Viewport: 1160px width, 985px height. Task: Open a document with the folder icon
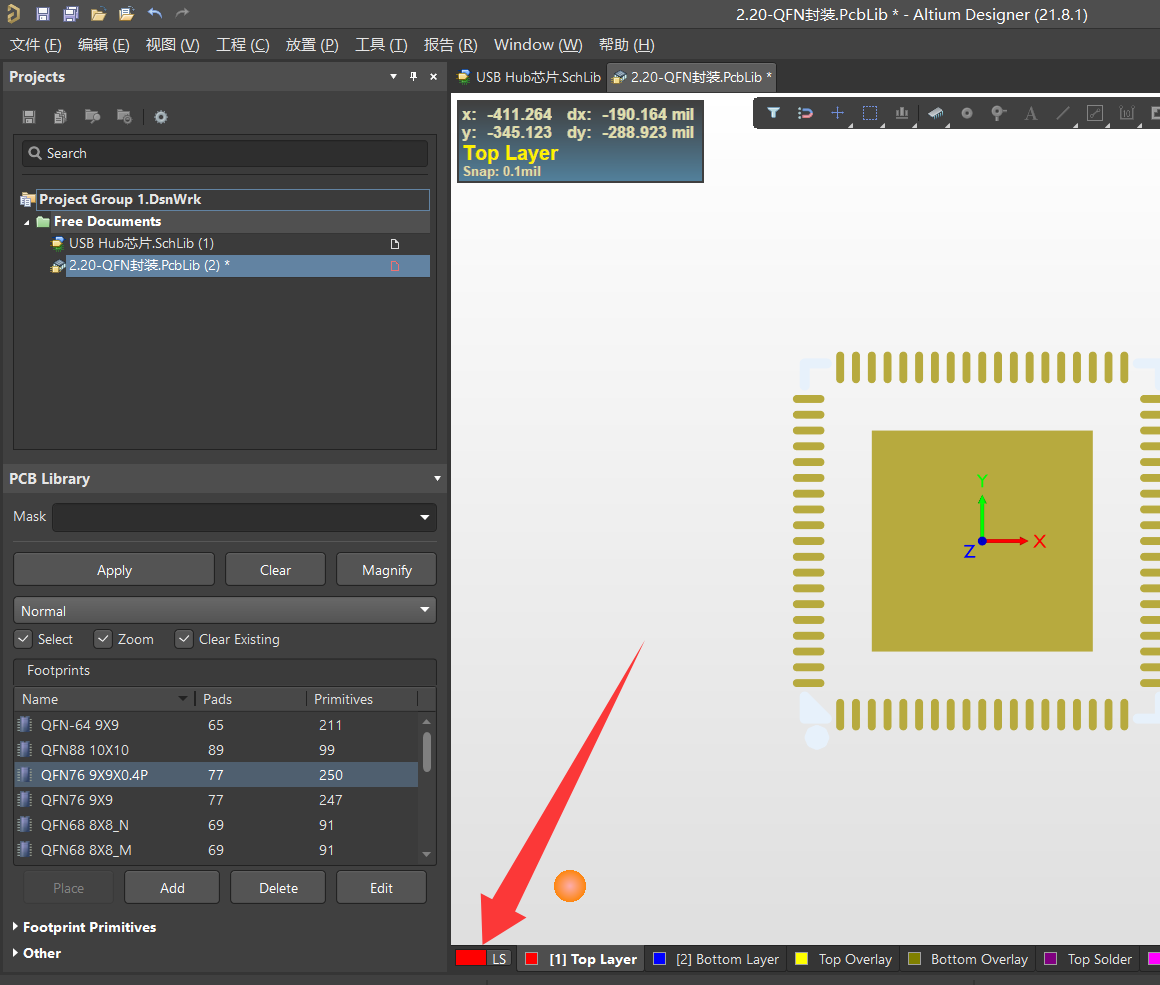pos(98,14)
